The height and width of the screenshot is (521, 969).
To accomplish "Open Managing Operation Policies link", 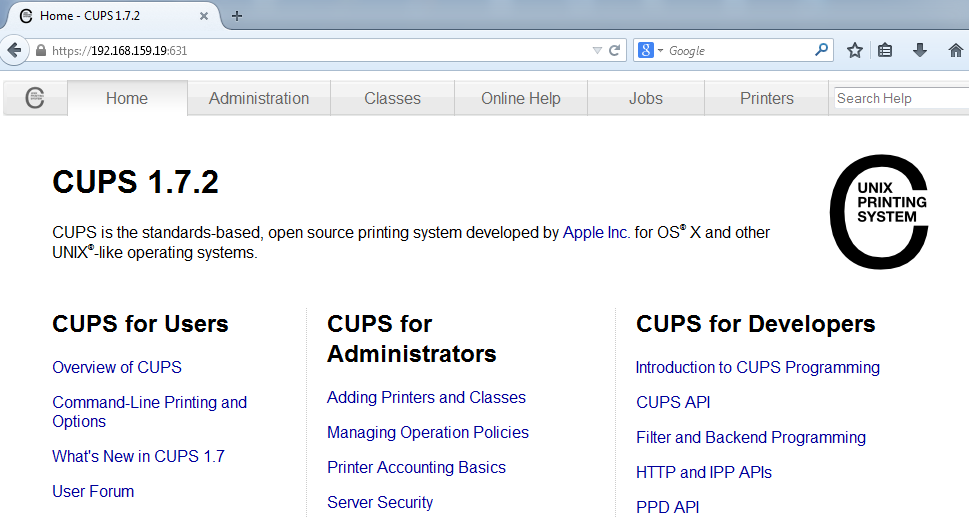I will pyautogui.click(x=428, y=432).
